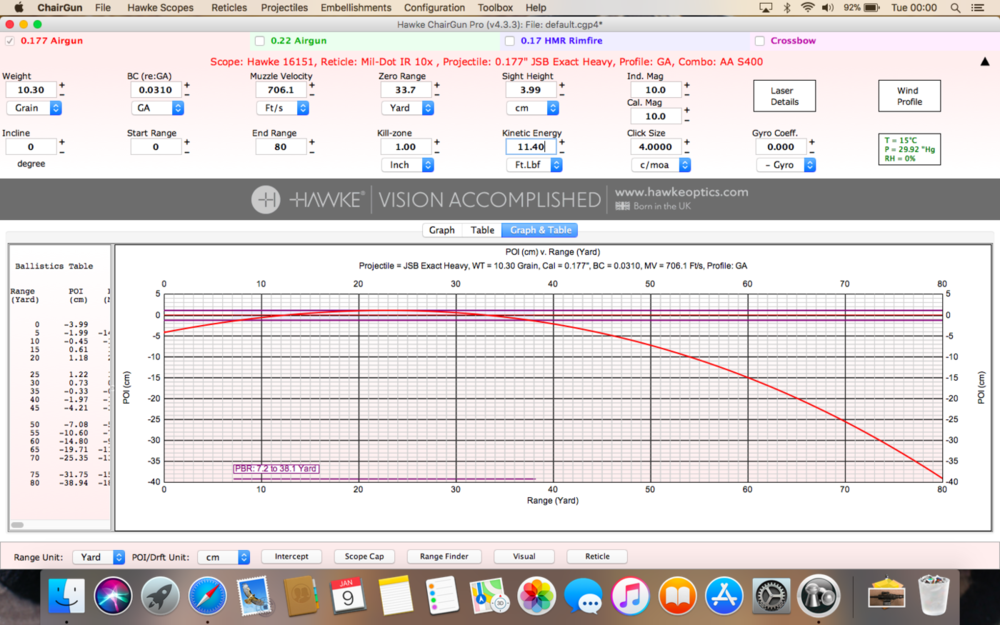Increase Zero Range using its plus stepper
Screen dimensions: 1000x625
tap(437, 85)
